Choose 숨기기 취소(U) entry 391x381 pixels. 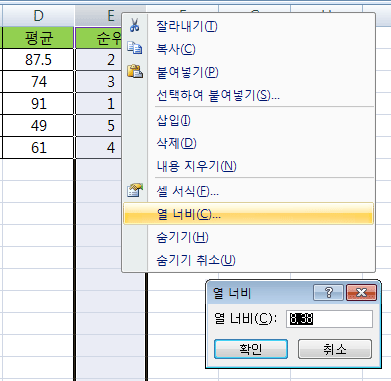tap(248, 260)
